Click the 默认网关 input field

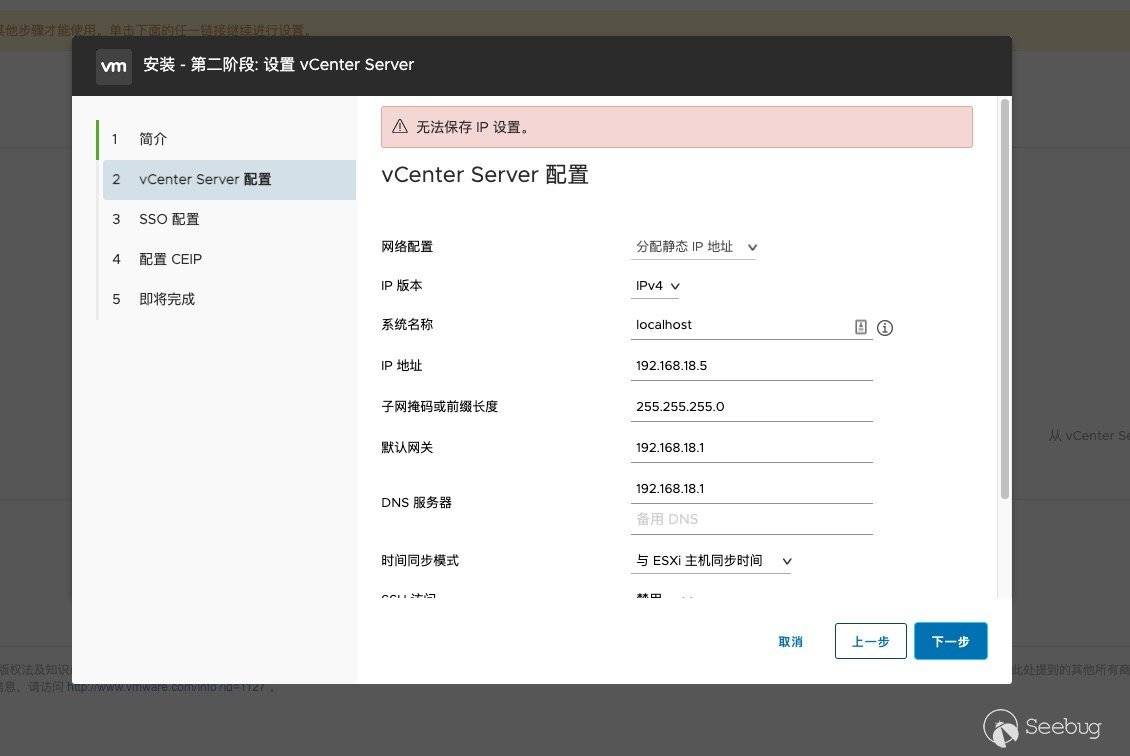coord(752,448)
